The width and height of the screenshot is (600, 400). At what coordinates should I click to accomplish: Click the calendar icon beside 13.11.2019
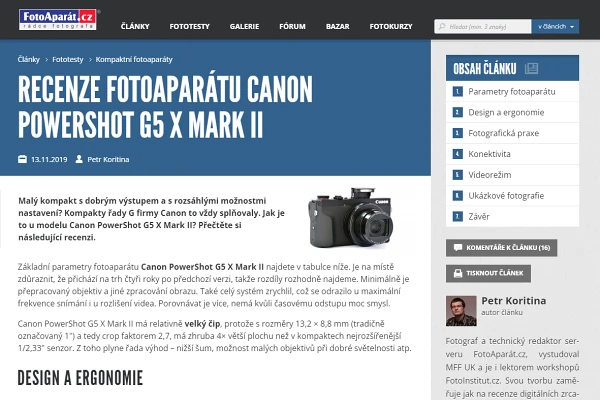[22, 159]
